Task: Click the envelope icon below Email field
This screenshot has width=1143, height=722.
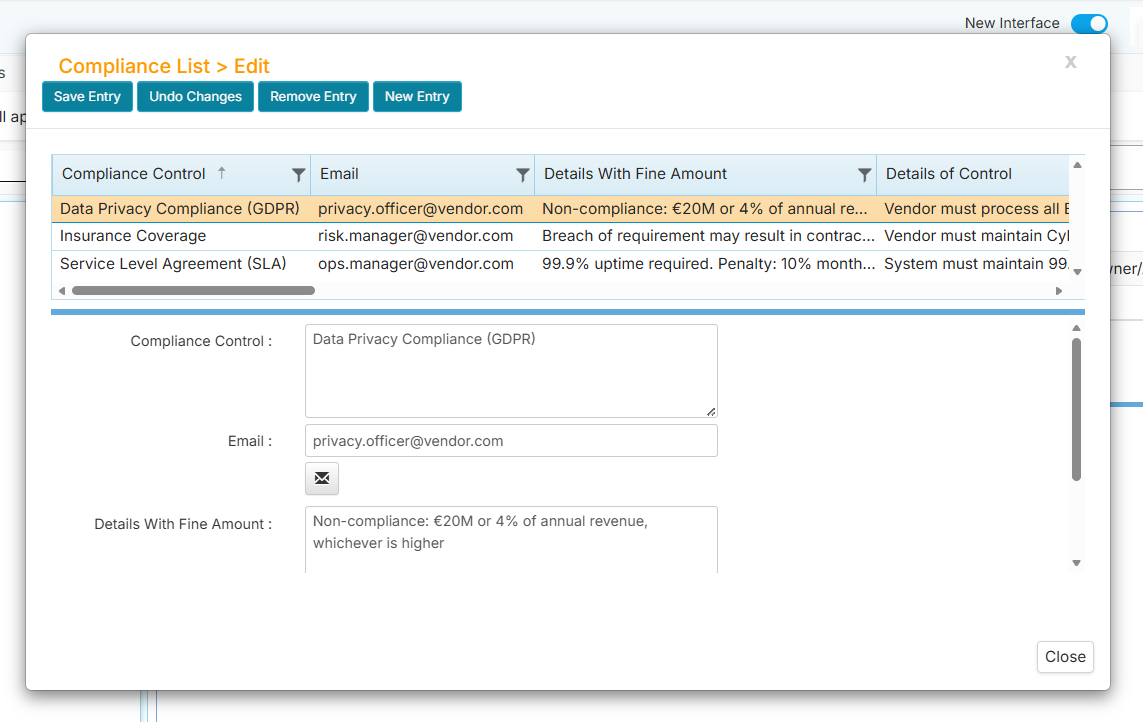Action: (x=322, y=478)
